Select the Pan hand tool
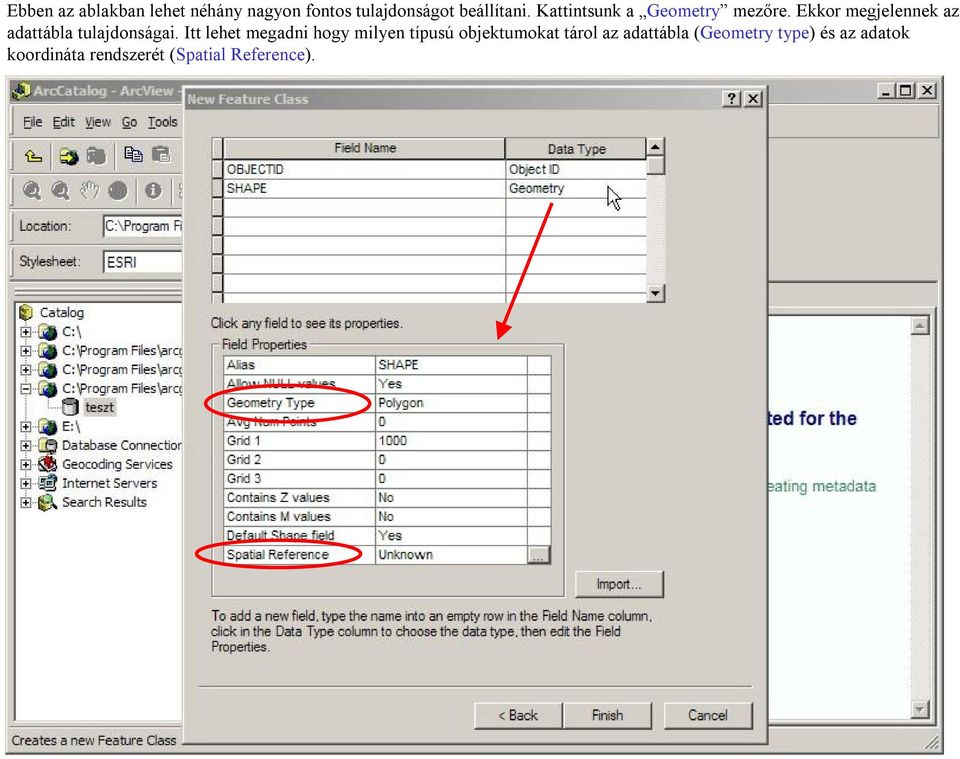 (x=89, y=191)
